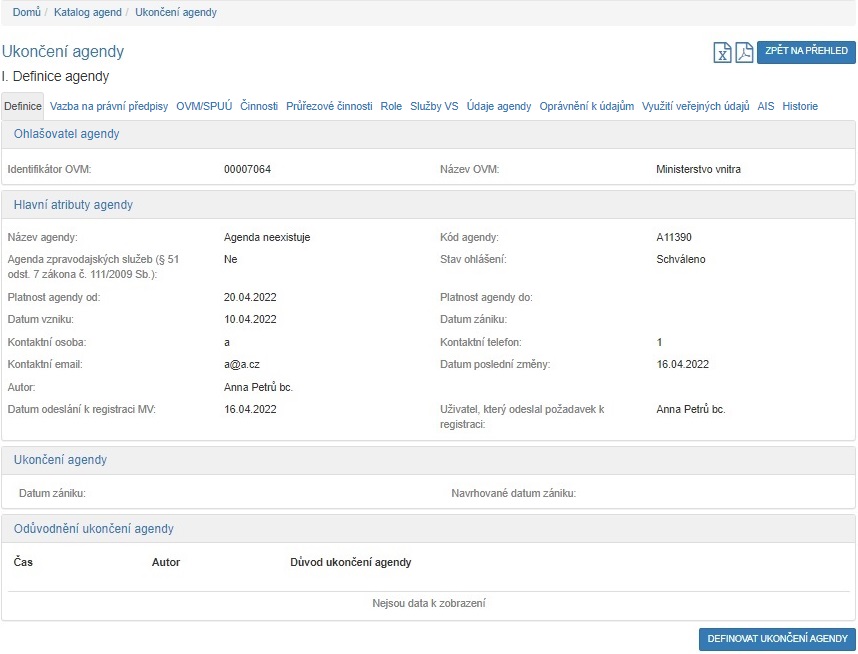Open Katalog agend breadcrumb link

pos(88,12)
